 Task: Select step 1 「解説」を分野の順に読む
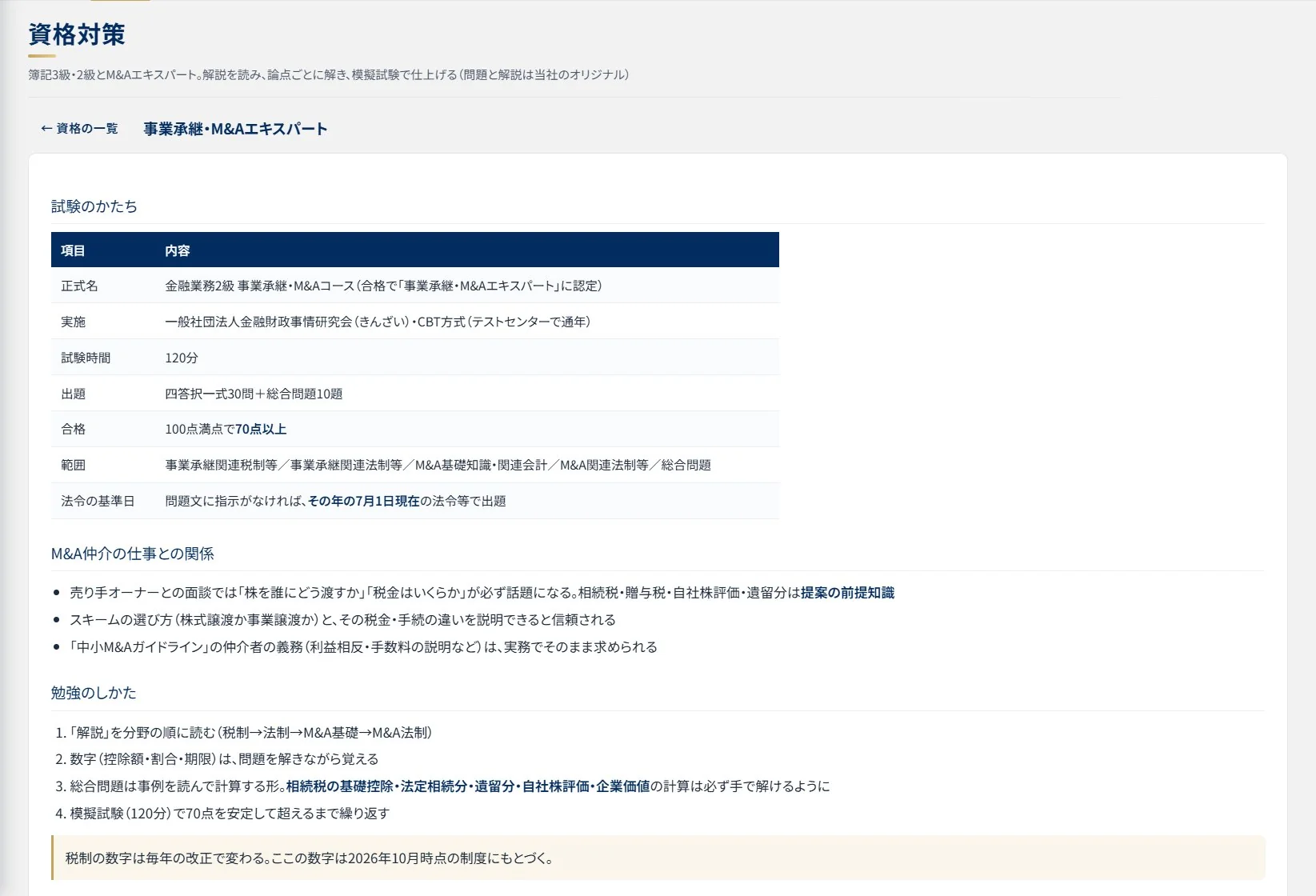(x=250, y=733)
